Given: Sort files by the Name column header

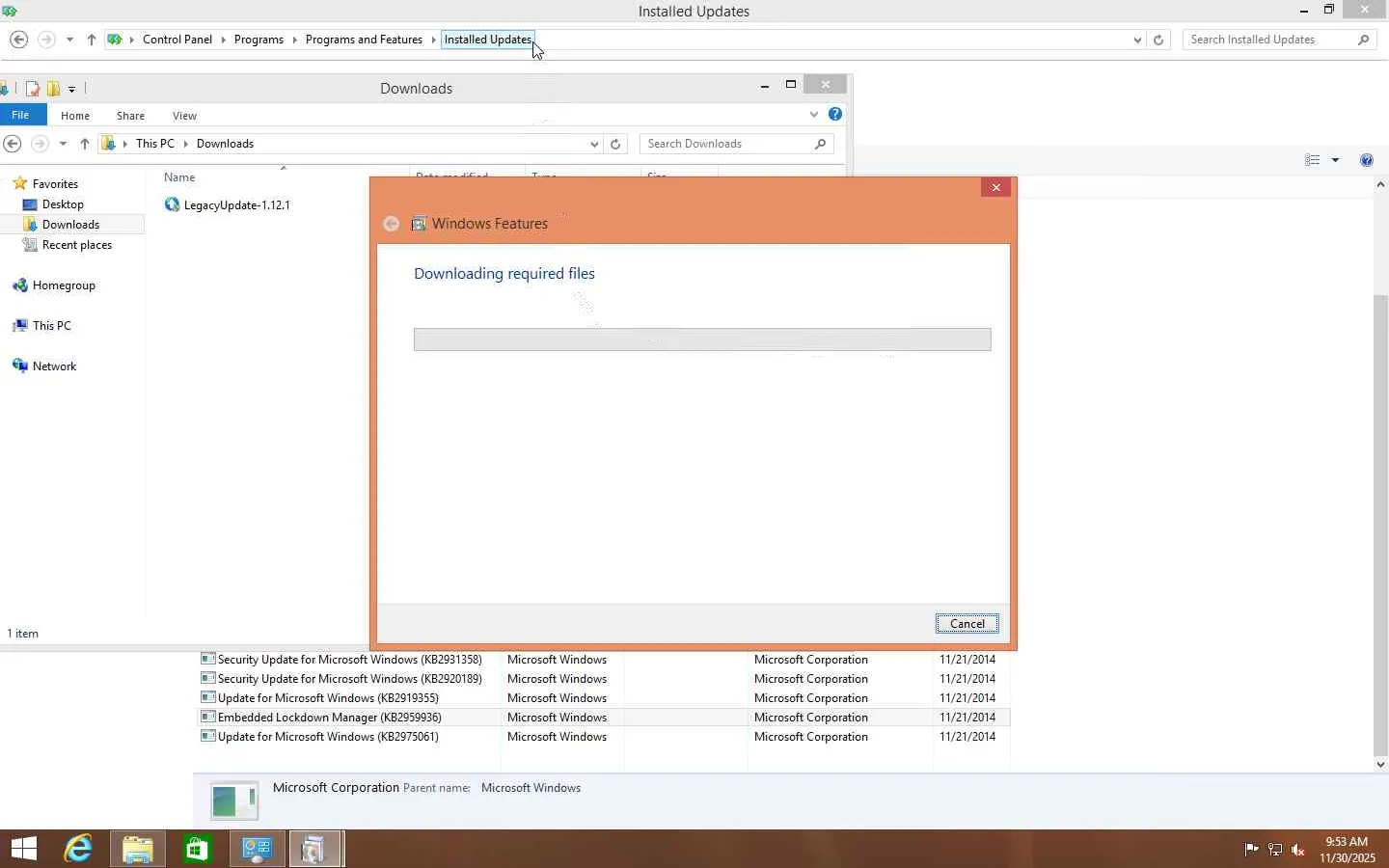Looking at the screenshot, I should click(x=179, y=177).
